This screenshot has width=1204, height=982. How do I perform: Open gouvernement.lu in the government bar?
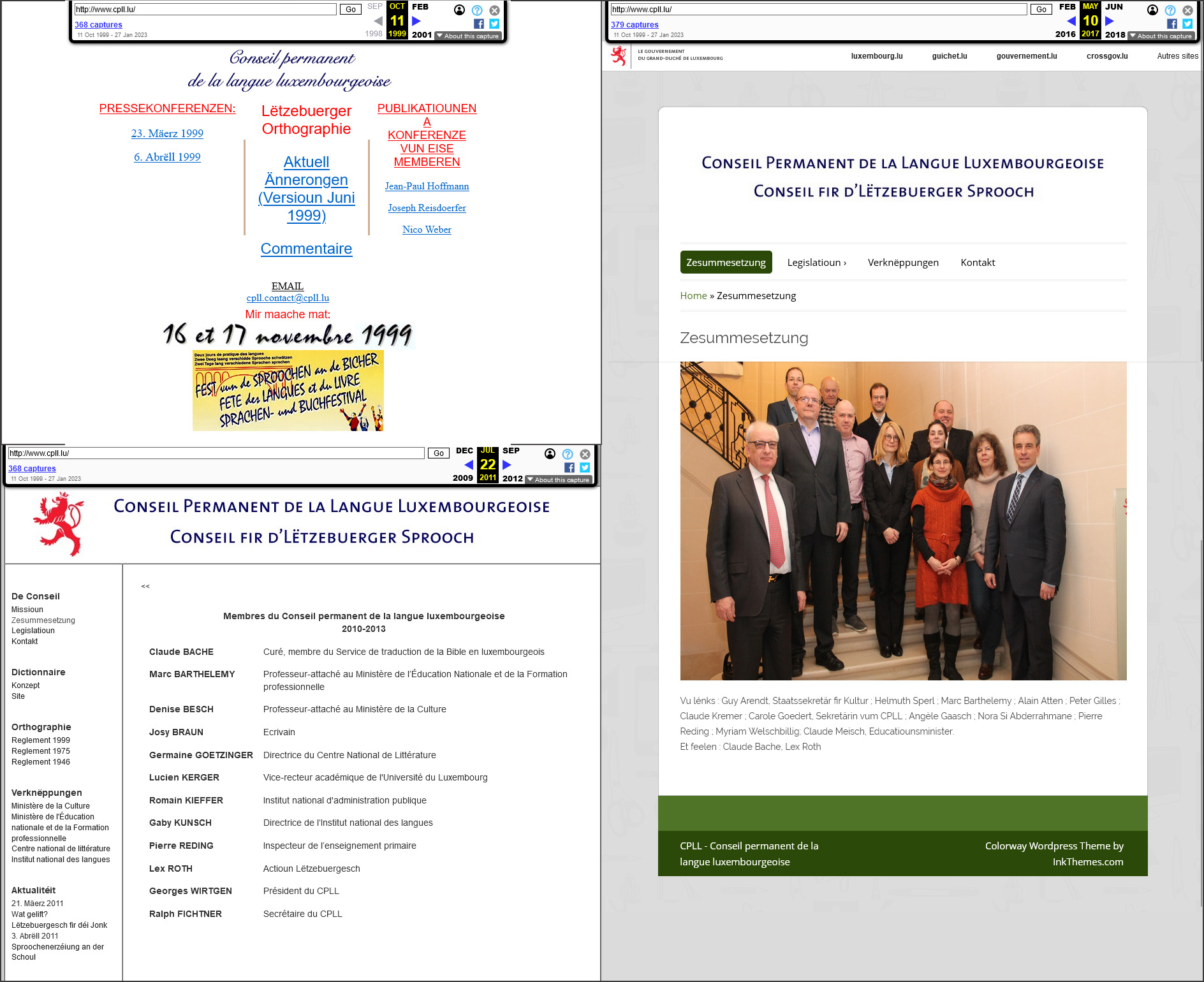tap(1027, 56)
